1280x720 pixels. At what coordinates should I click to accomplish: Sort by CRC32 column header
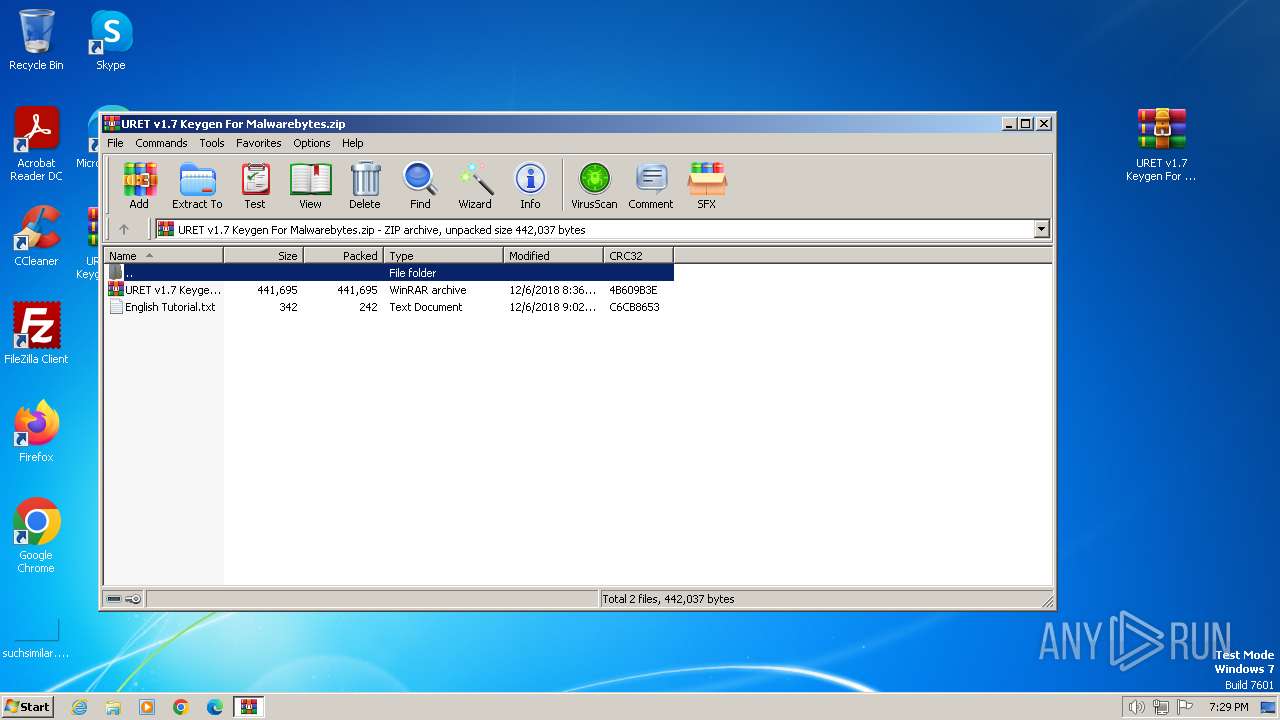tap(638, 256)
